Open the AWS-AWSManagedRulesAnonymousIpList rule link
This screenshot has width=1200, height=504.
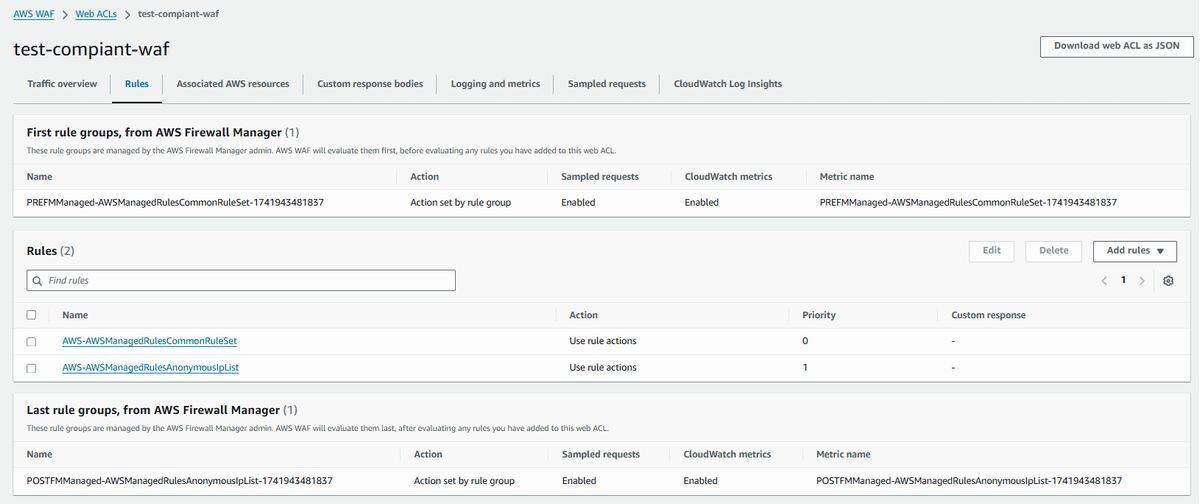pos(150,368)
